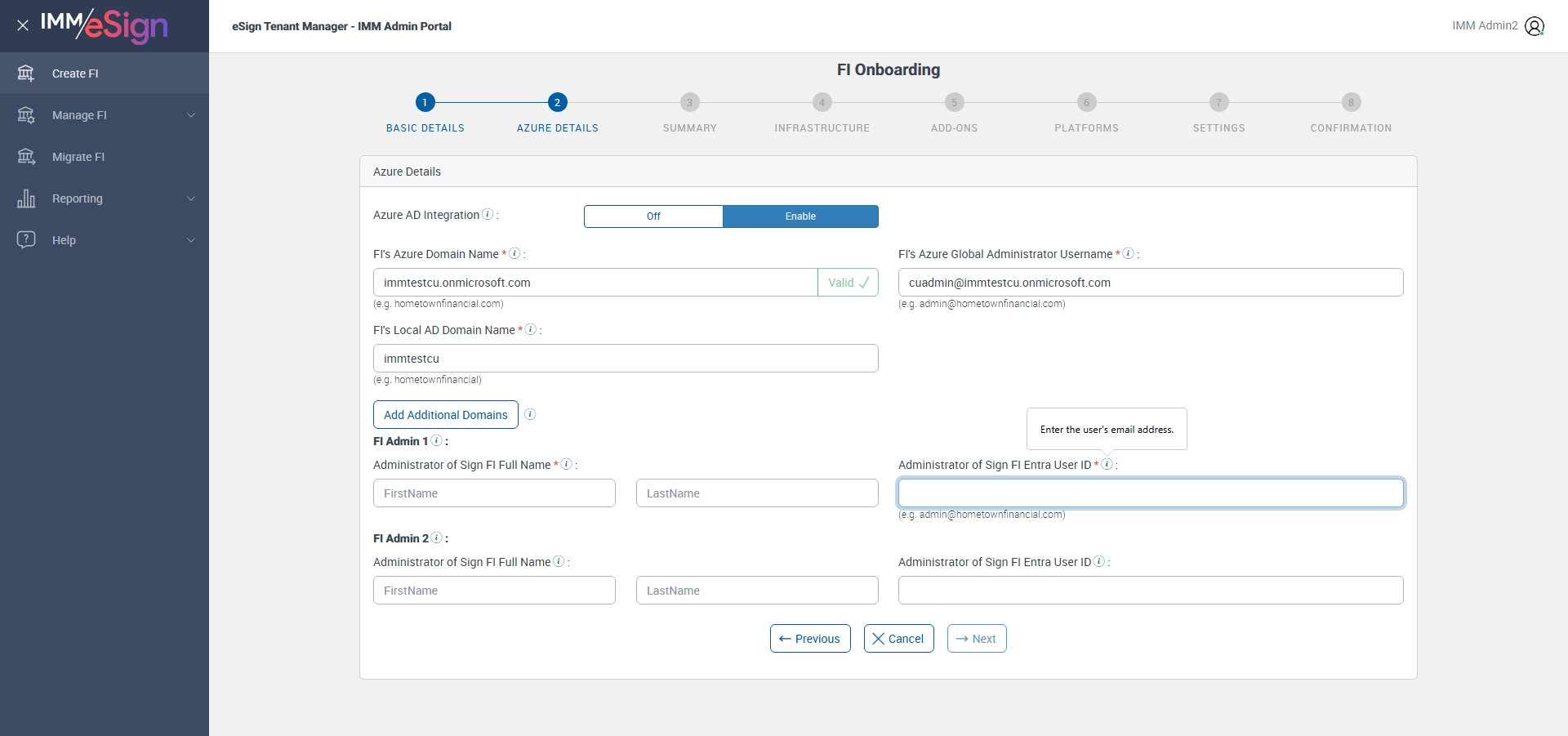The width and height of the screenshot is (1568, 736).
Task: Click the FI Admin 1 info icon
Action: [436, 440]
